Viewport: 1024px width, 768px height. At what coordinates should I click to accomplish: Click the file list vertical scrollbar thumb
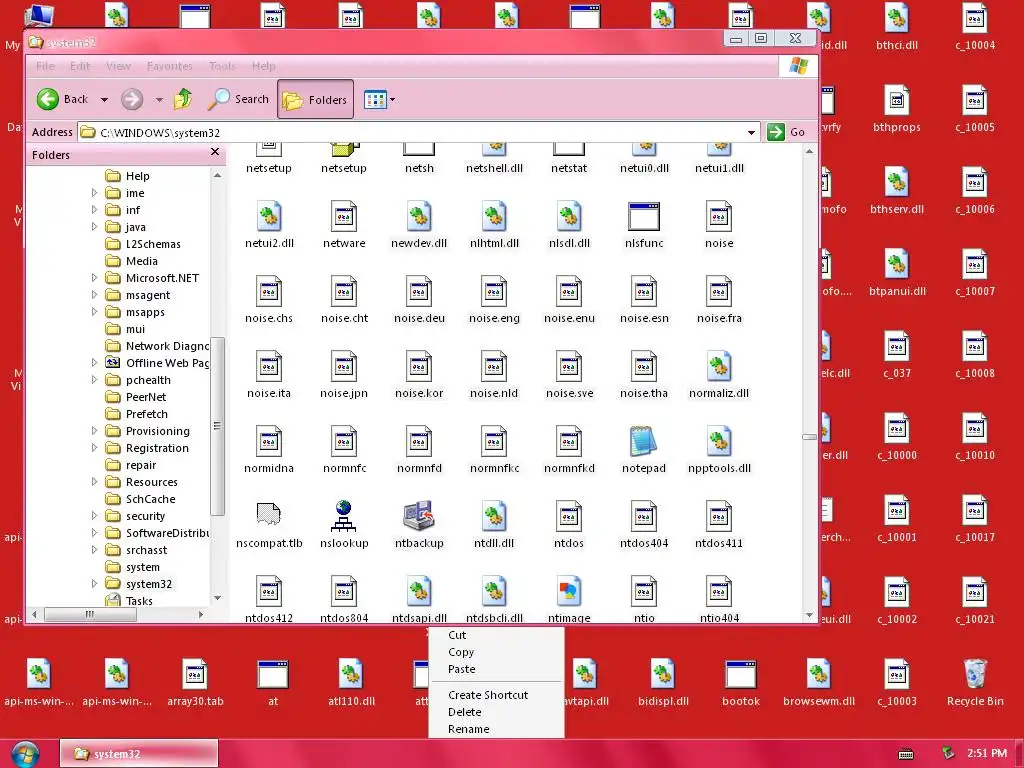[809, 437]
